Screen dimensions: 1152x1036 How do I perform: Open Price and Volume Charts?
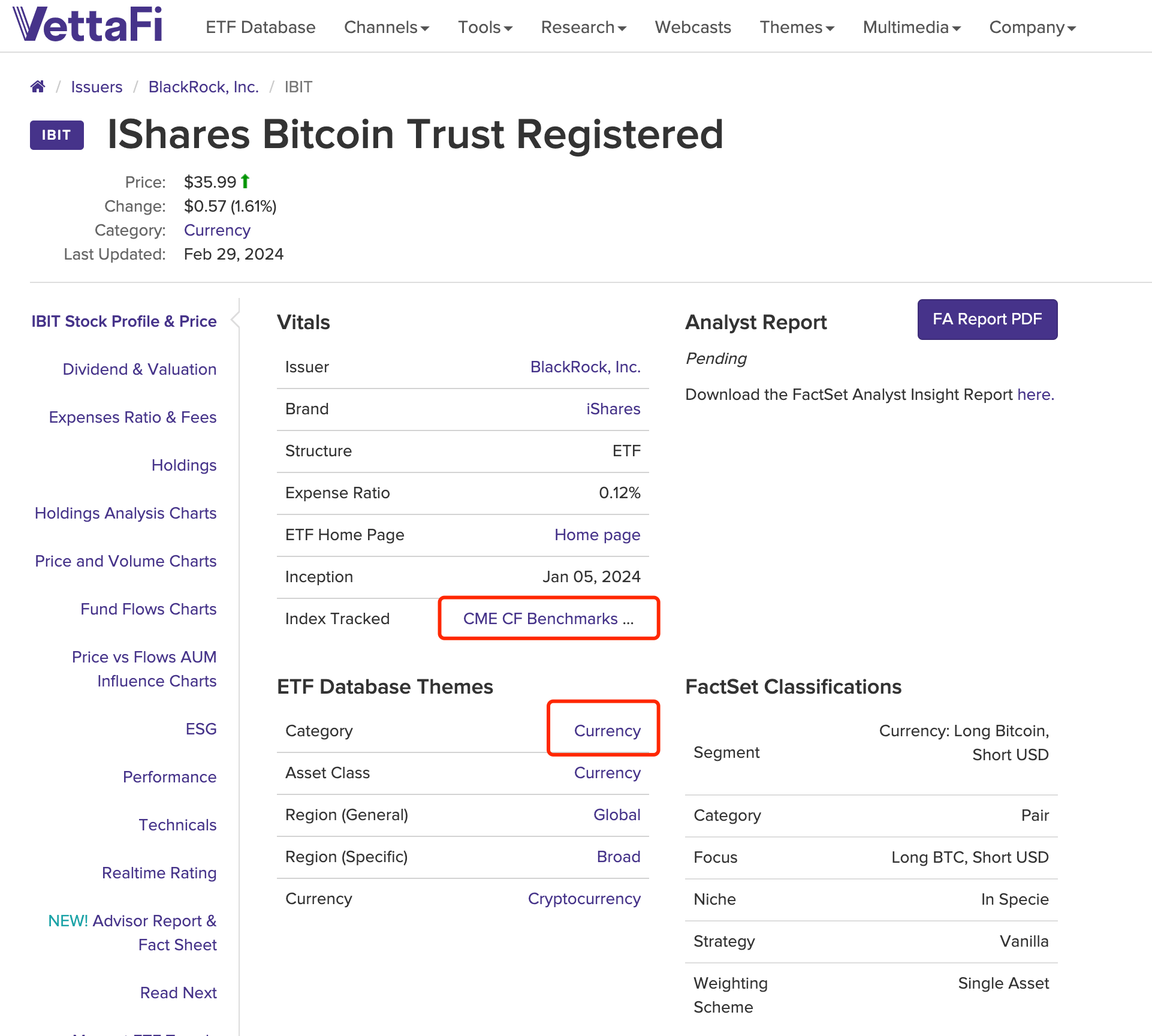(126, 561)
